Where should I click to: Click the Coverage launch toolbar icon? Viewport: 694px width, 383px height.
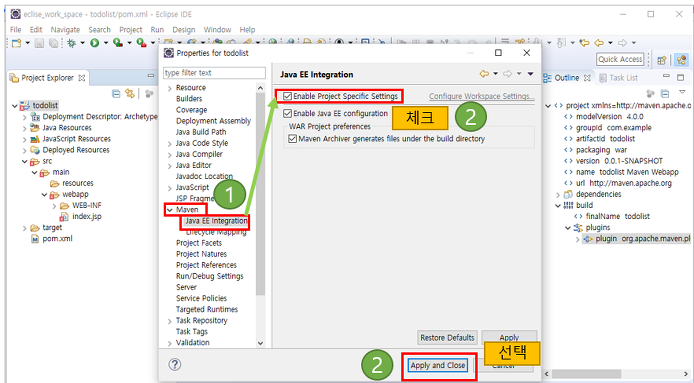click(118, 43)
